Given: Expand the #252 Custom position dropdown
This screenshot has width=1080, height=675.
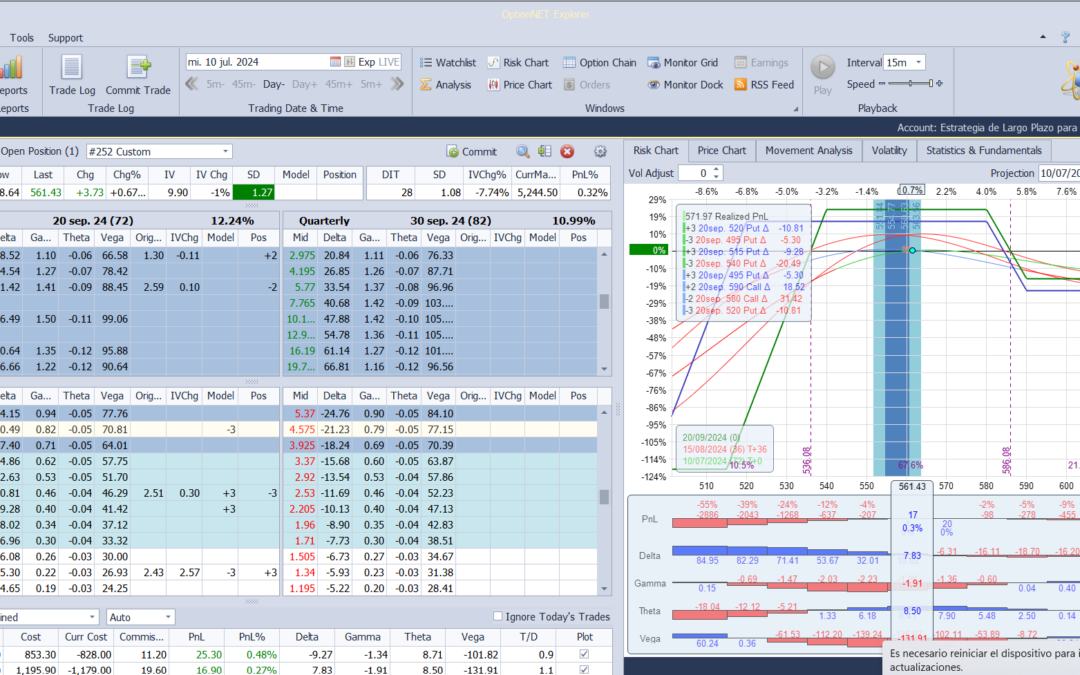Looking at the screenshot, I should (x=225, y=152).
